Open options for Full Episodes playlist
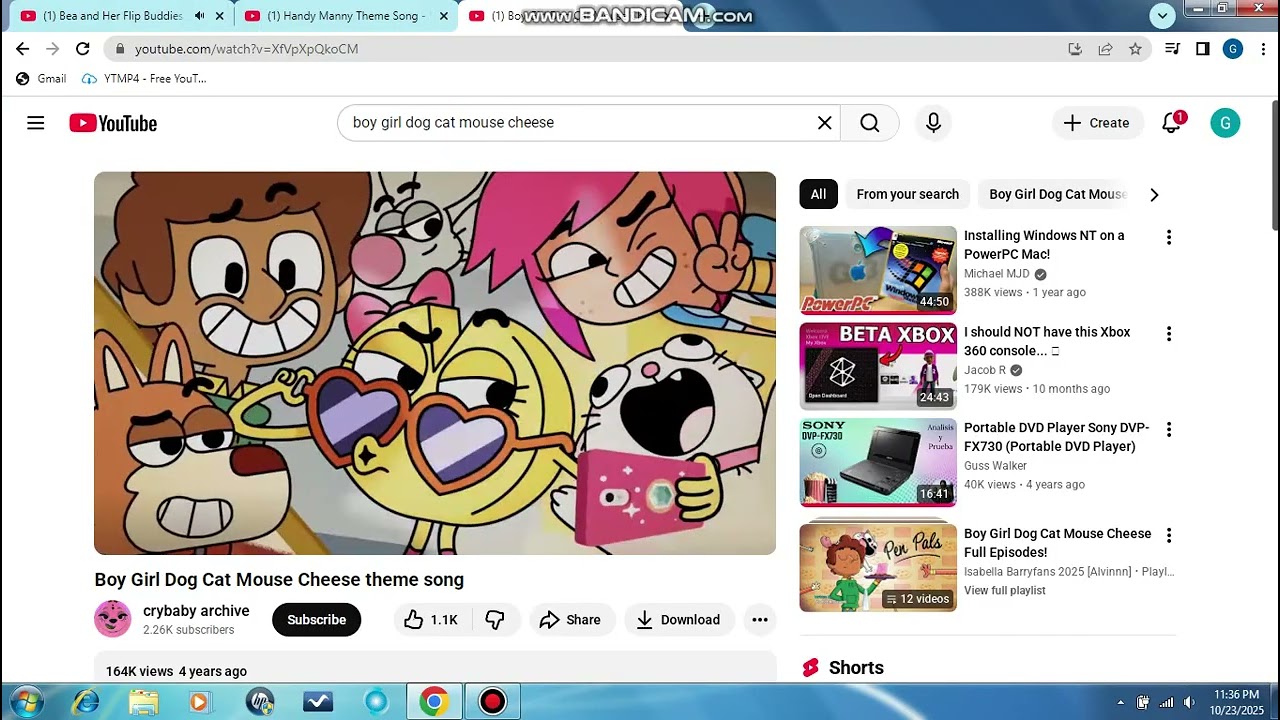 (1168, 535)
